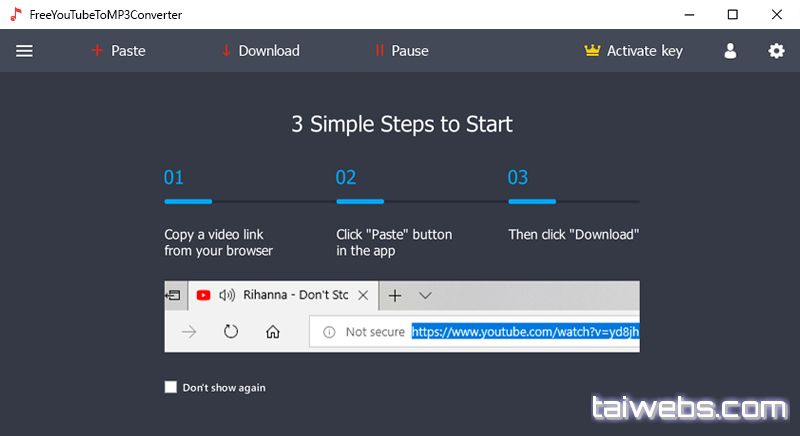Click the Pause button
The image size is (800, 436).
point(402,51)
